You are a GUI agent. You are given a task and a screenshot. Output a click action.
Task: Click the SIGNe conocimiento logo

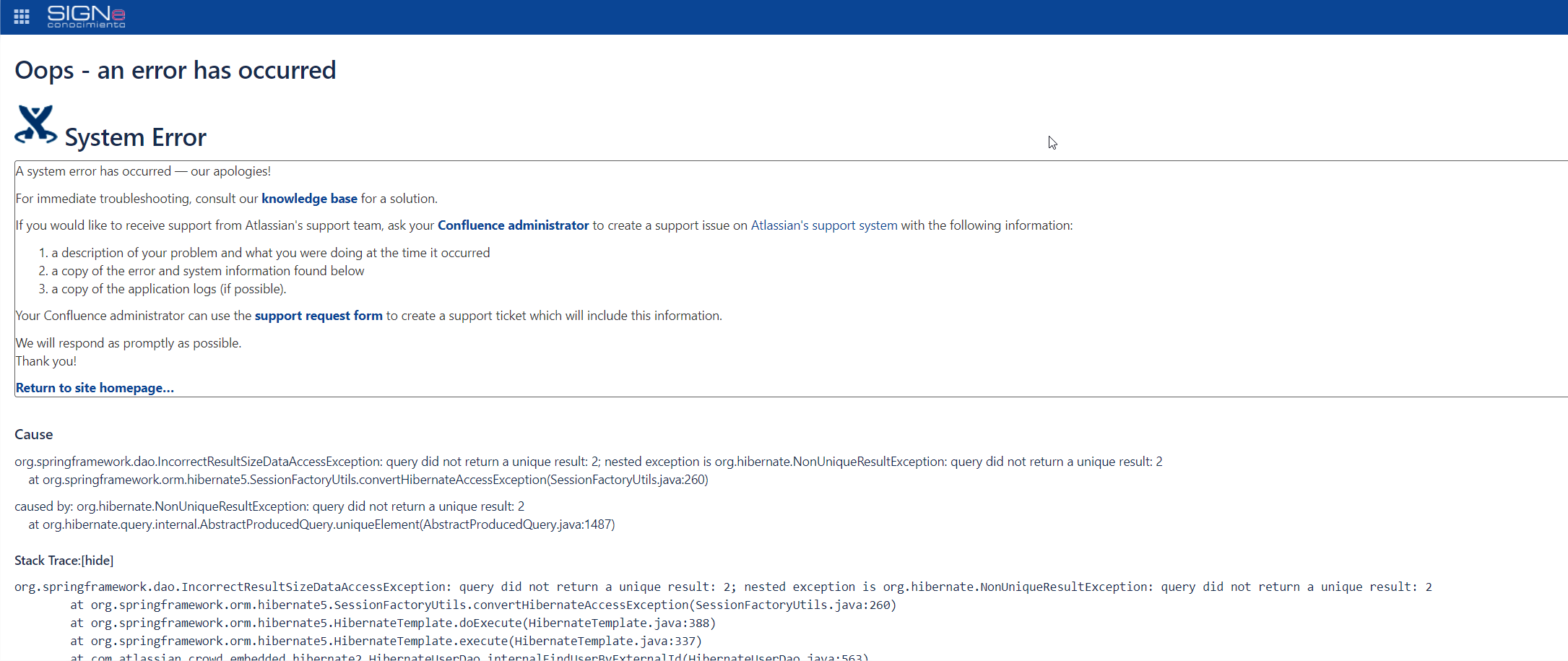point(86,17)
